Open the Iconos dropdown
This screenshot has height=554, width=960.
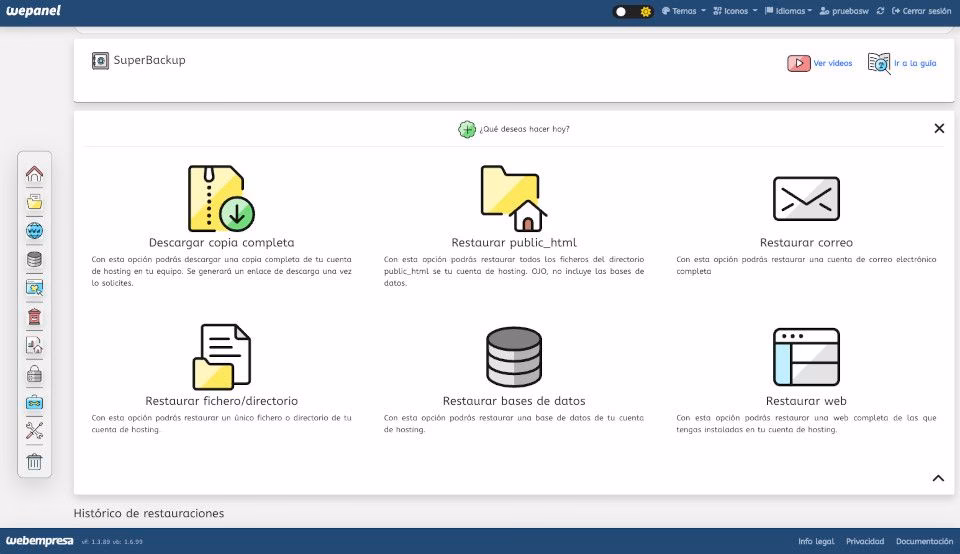pos(735,11)
